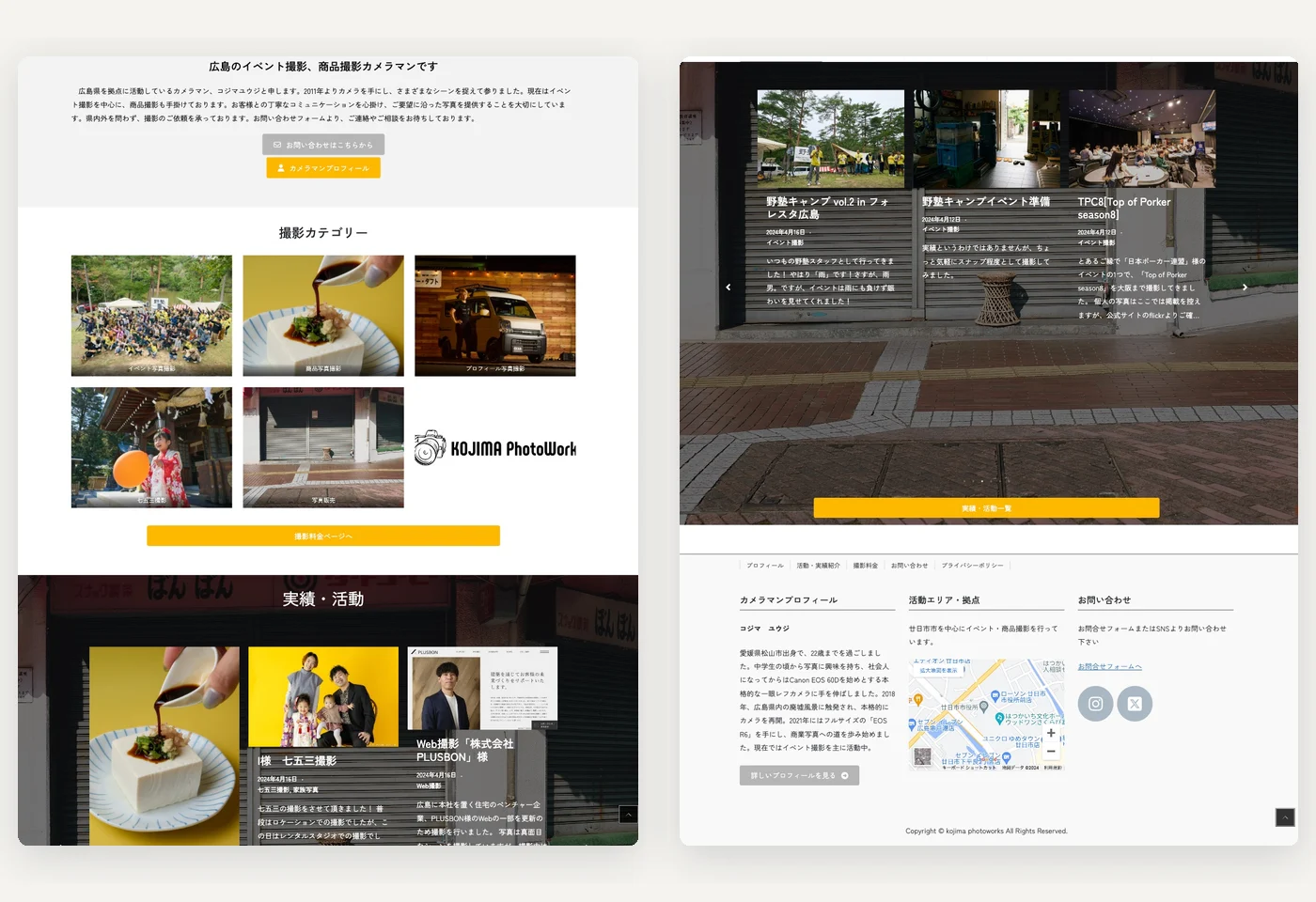Viewport: 1316px width, 902px height.
Task: Click the 撮影カテゴリー section heading
Action: (x=323, y=232)
